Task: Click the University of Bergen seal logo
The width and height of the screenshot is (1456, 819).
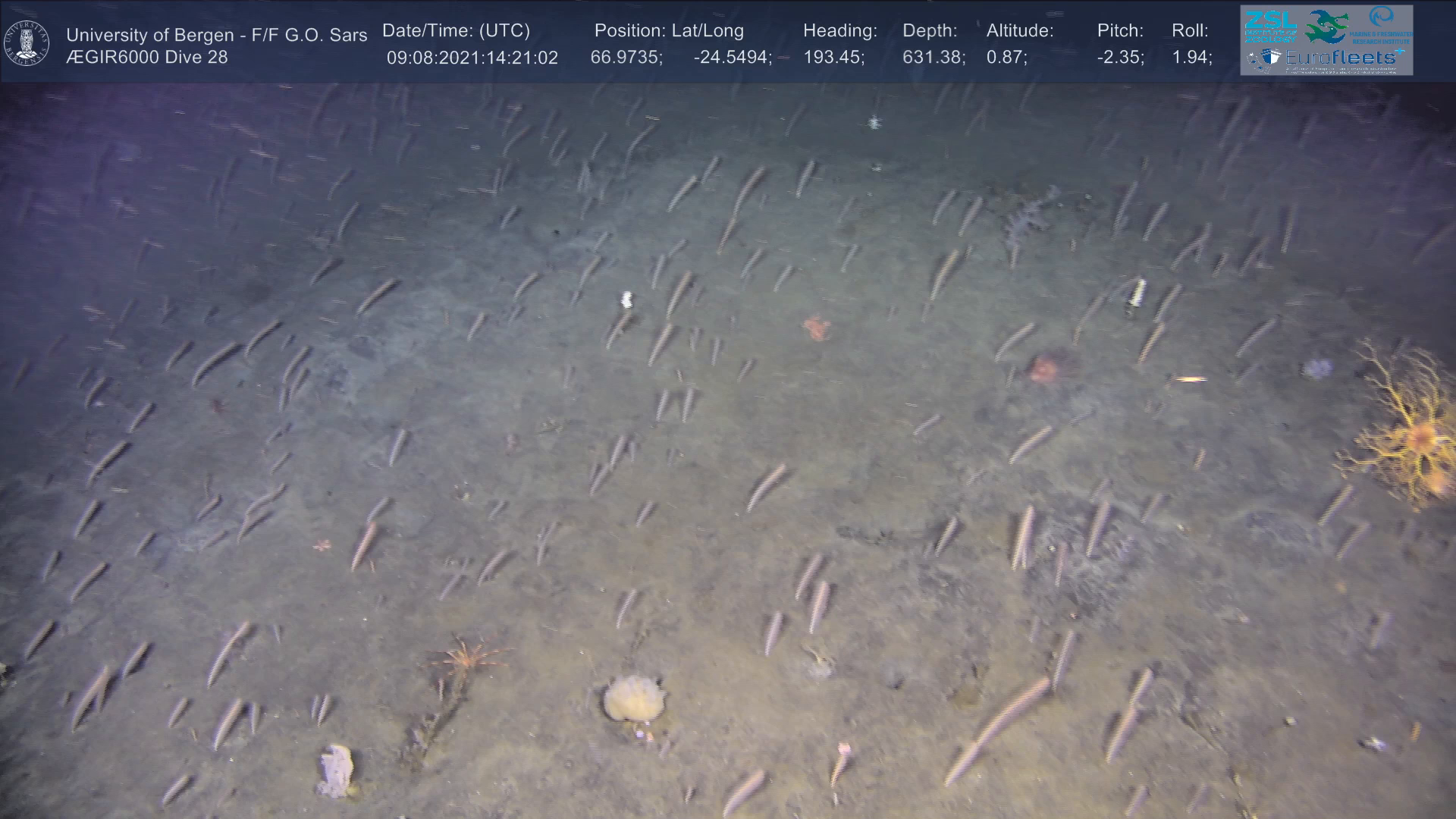Action: click(27, 42)
